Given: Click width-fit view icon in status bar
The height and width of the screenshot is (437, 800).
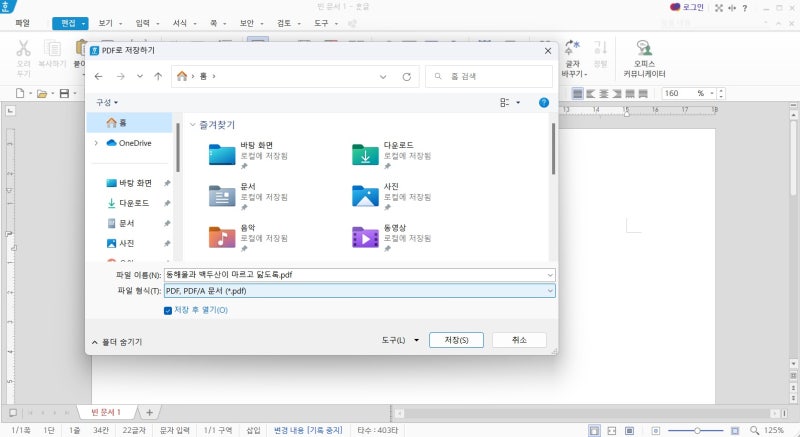Looking at the screenshot, I should (x=612, y=431).
